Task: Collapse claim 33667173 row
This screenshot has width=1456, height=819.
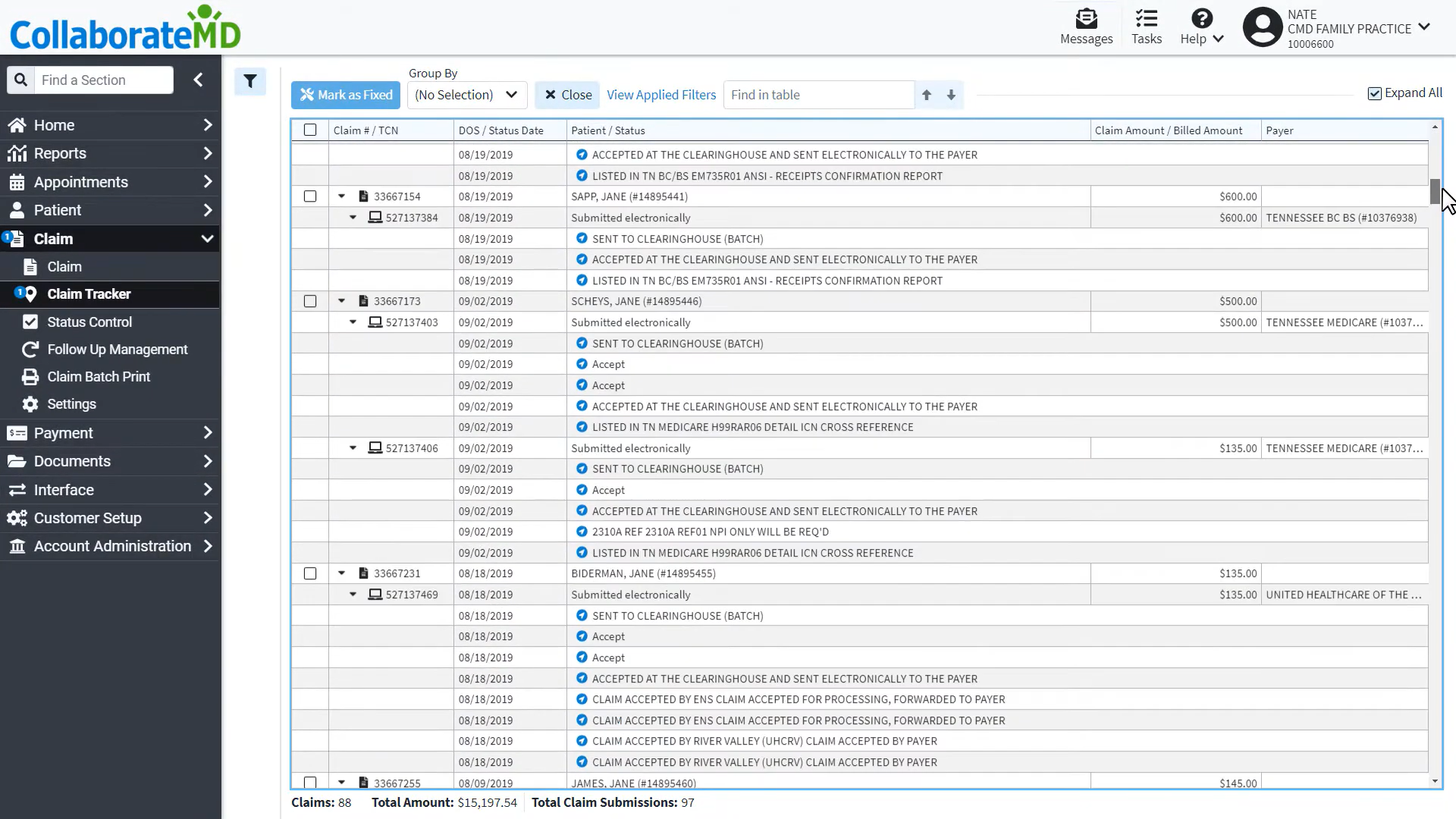Action: pos(341,301)
